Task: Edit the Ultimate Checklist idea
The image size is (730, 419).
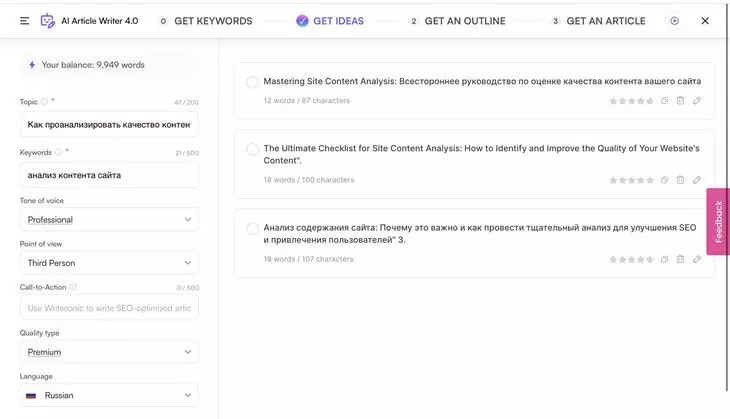Action: [696, 180]
